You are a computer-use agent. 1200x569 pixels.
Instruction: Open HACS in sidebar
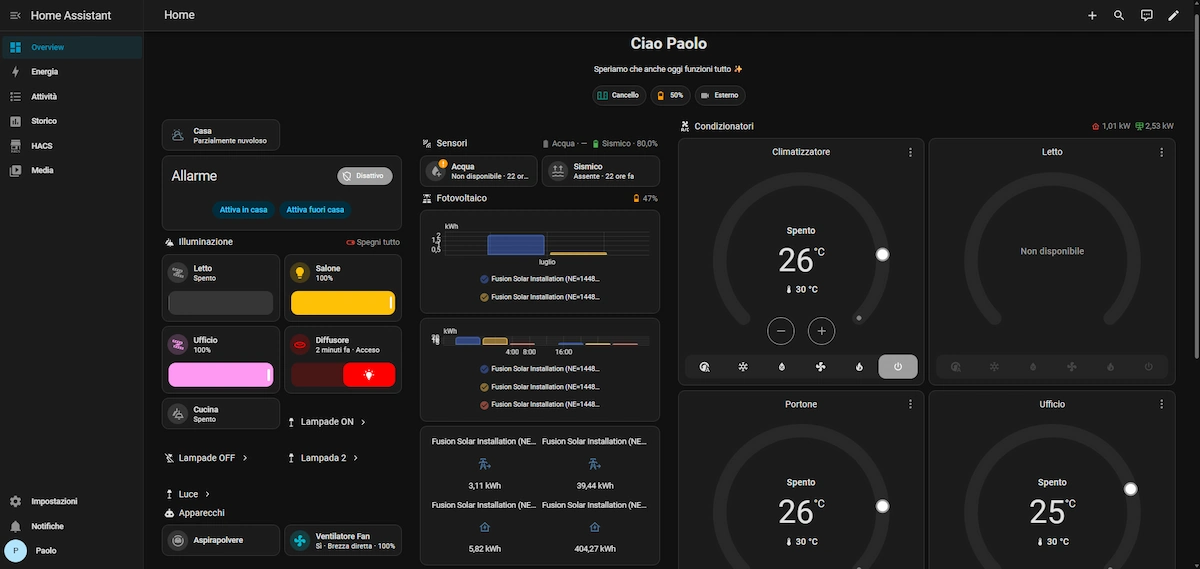pos(71,146)
